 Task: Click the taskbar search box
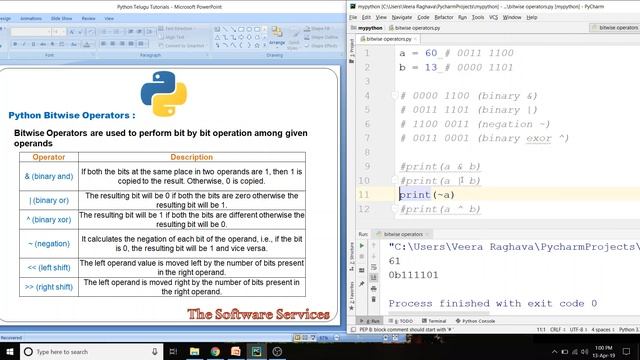[91, 351]
